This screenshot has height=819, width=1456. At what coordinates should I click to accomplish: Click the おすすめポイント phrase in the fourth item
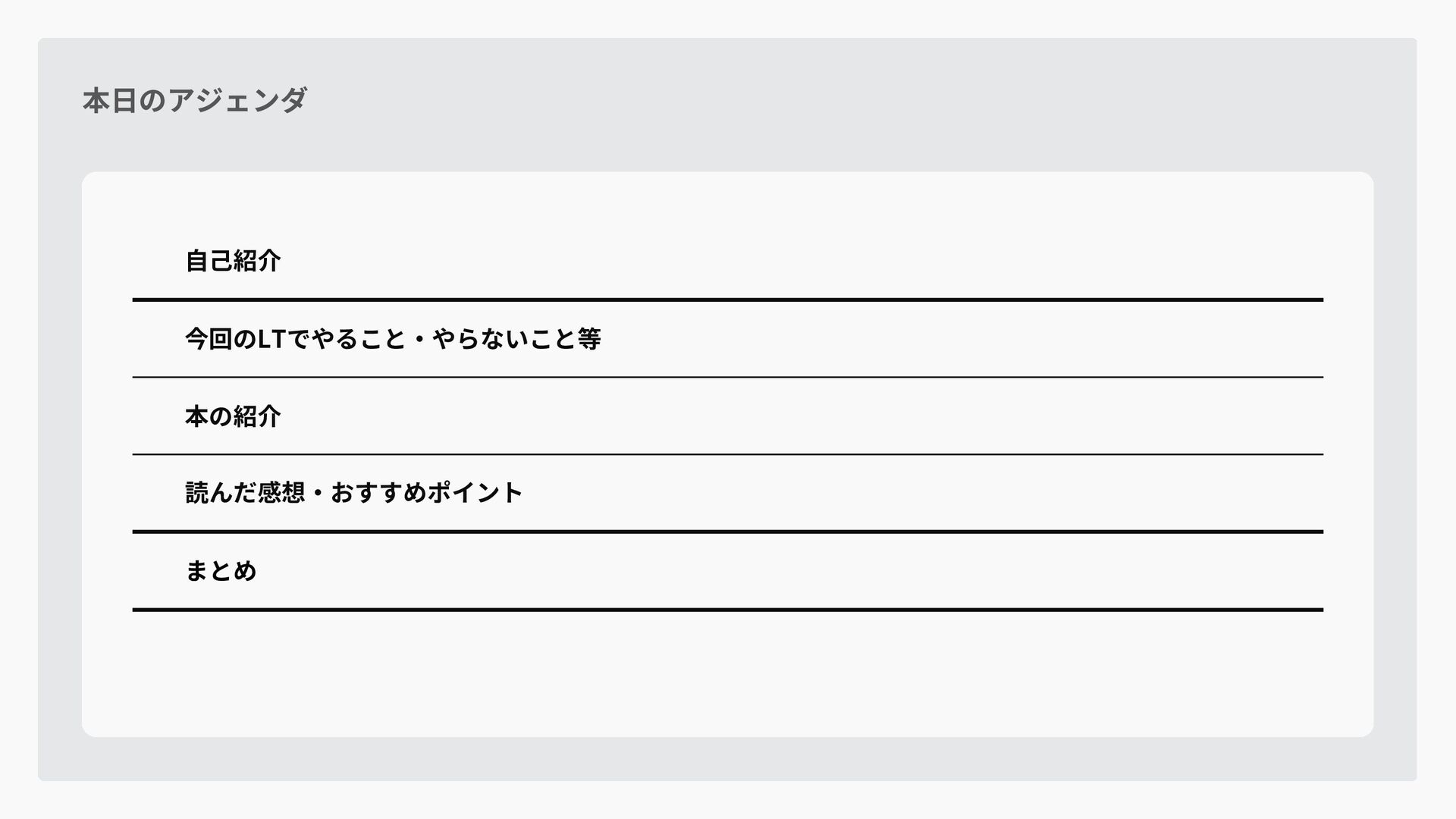[426, 493]
